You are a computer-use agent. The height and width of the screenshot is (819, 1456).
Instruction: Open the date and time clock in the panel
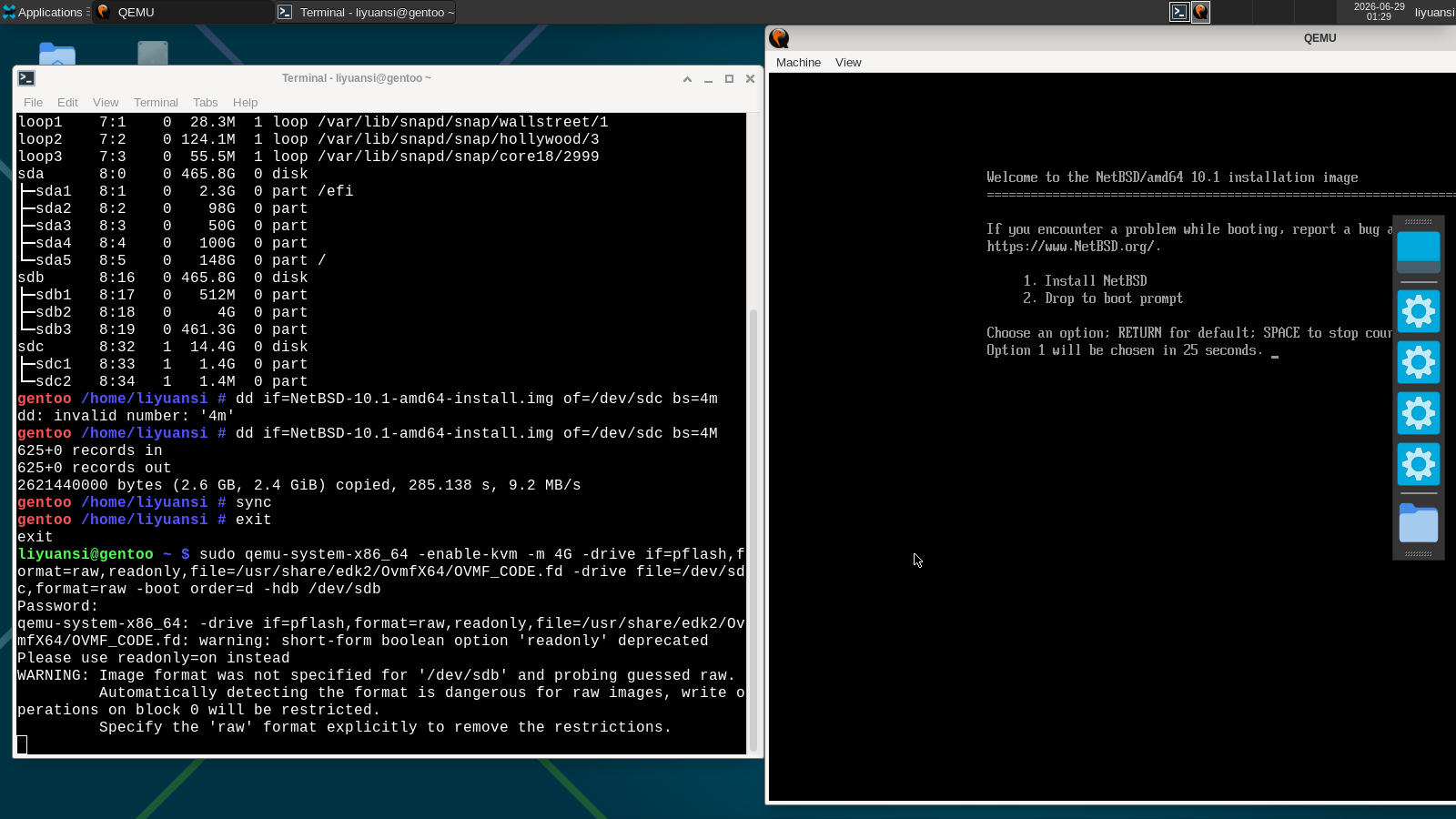click(1379, 12)
